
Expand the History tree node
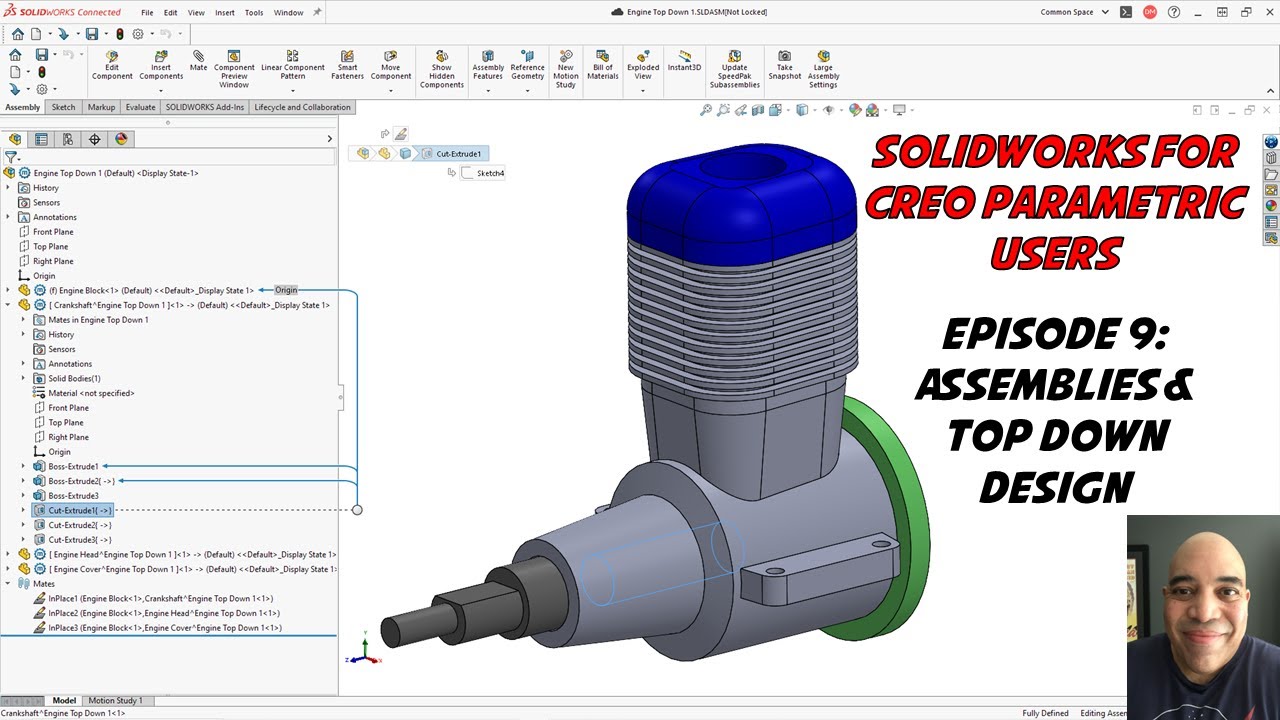[9, 187]
